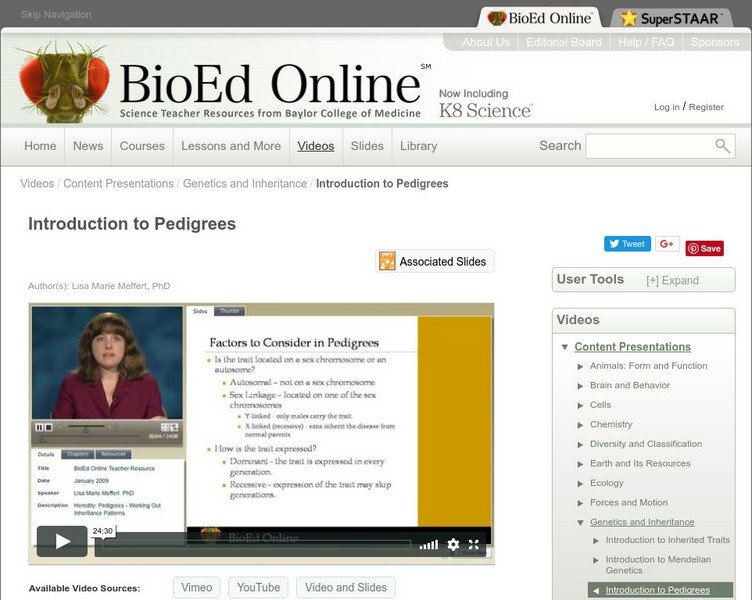Choose Vimeo video source
The image size is (752, 600).
(197, 588)
